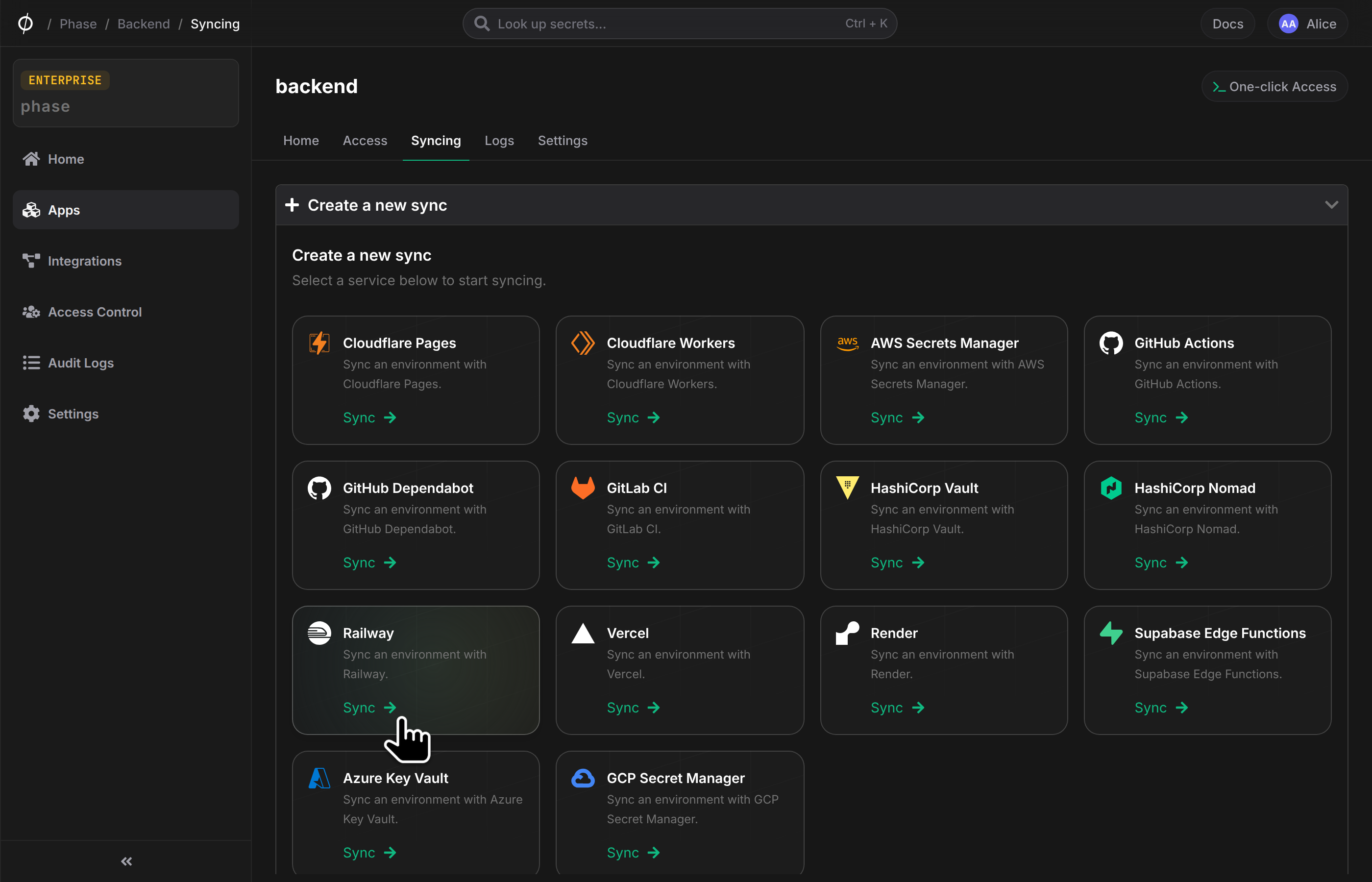Open Integrations in the sidebar
The width and height of the screenshot is (1372, 882).
coord(126,261)
